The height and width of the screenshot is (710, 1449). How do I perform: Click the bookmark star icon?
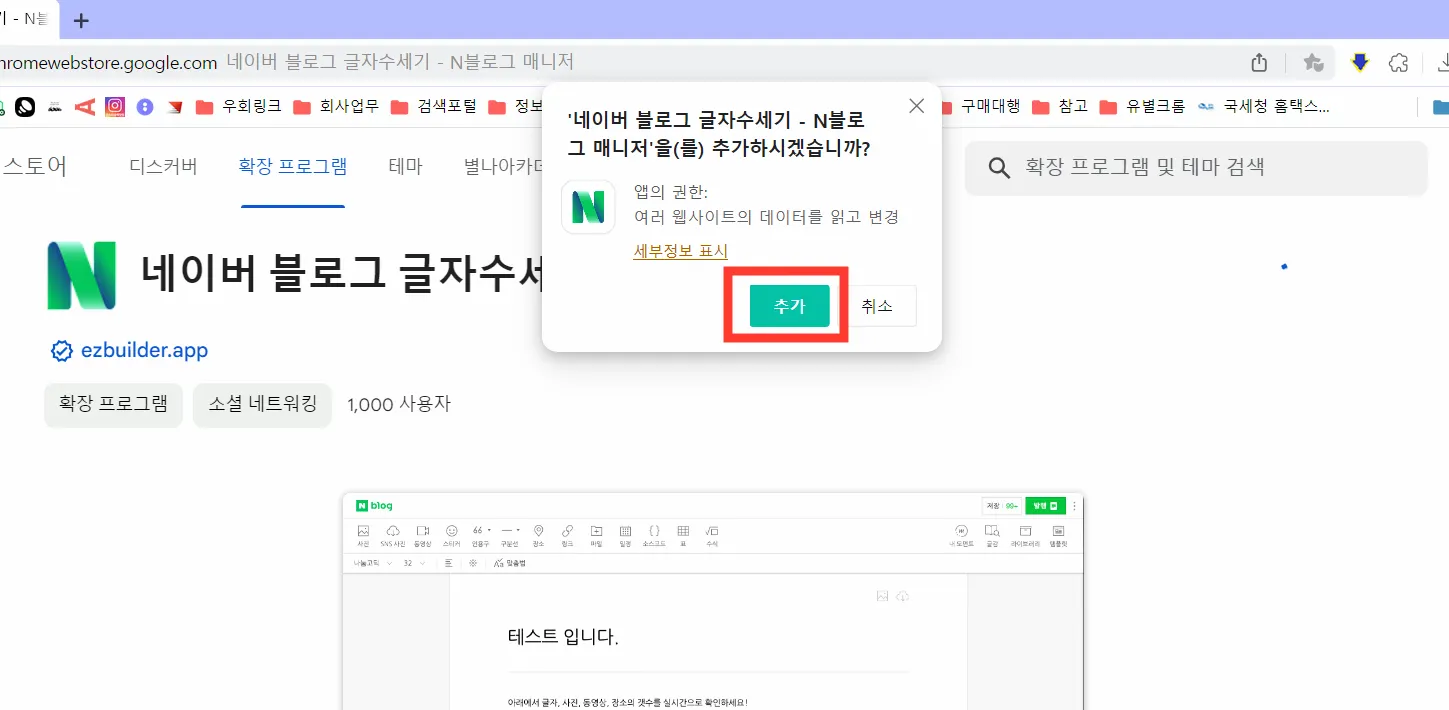1313,63
